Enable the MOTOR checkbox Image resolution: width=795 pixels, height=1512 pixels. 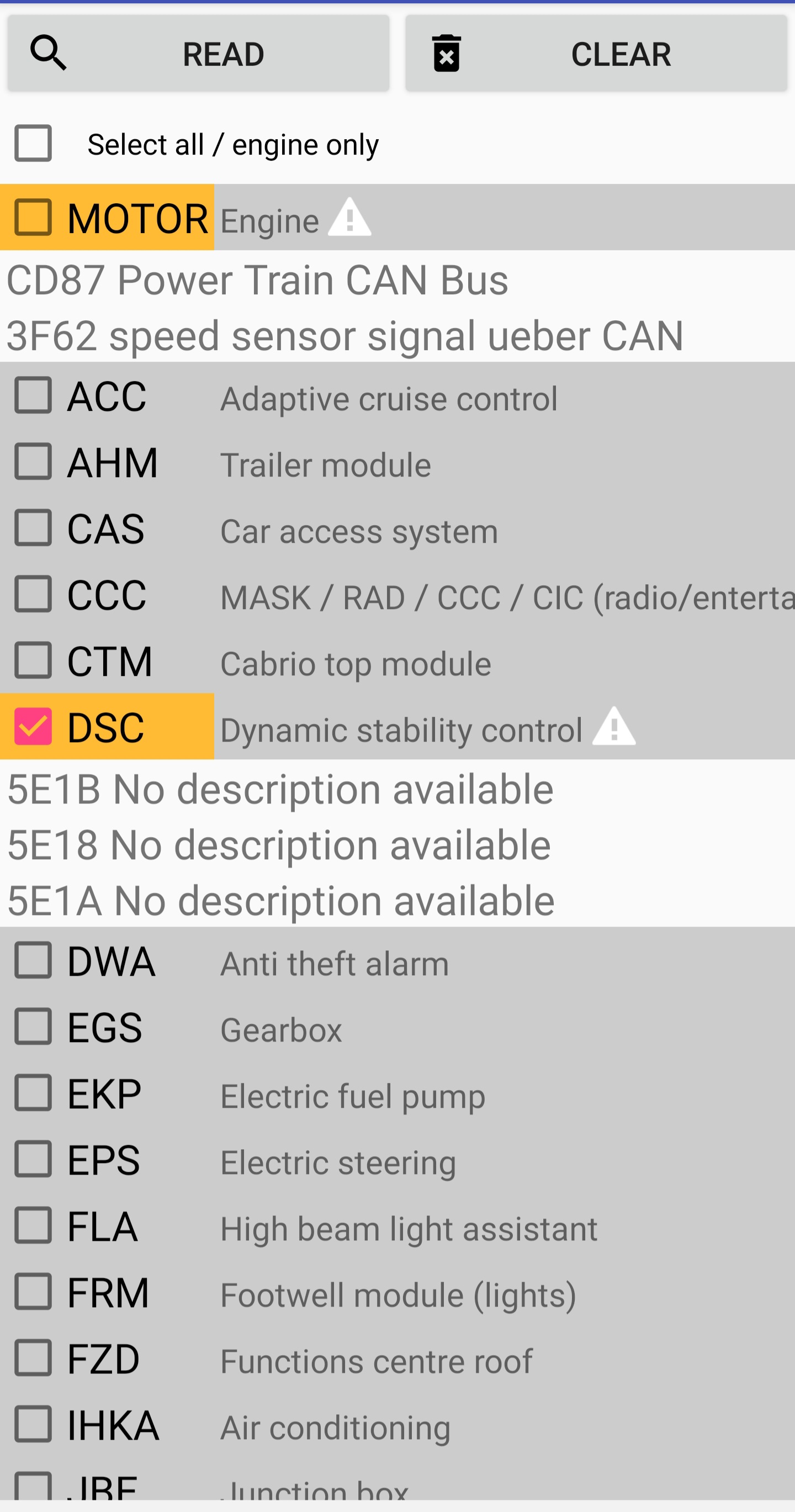tap(33, 217)
